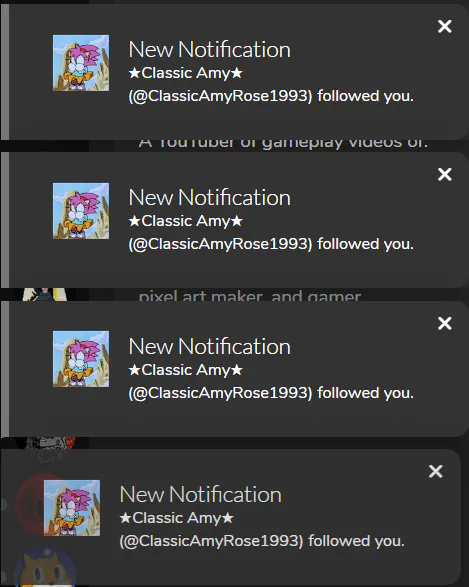The width and height of the screenshot is (469, 587).
Task: Click the 'pixel art maker, and gamer' bio text
Action: [x=250, y=296]
